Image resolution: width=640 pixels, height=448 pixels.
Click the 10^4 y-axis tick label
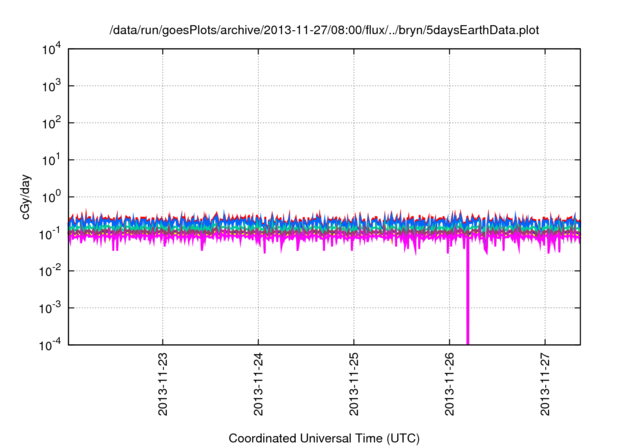click(x=51, y=49)
